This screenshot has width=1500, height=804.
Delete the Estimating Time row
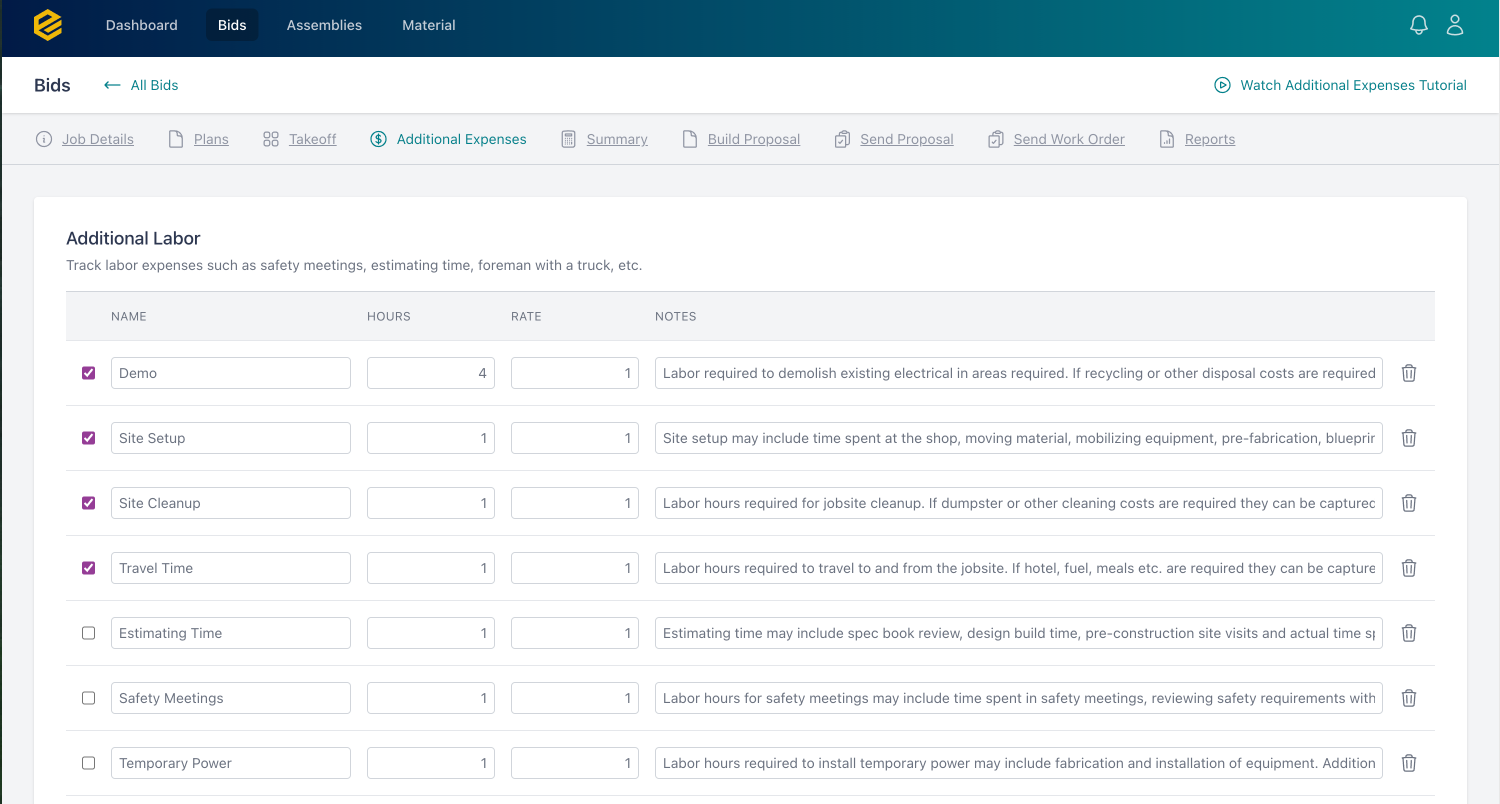pyautogui.click(x=1409, y=633)
